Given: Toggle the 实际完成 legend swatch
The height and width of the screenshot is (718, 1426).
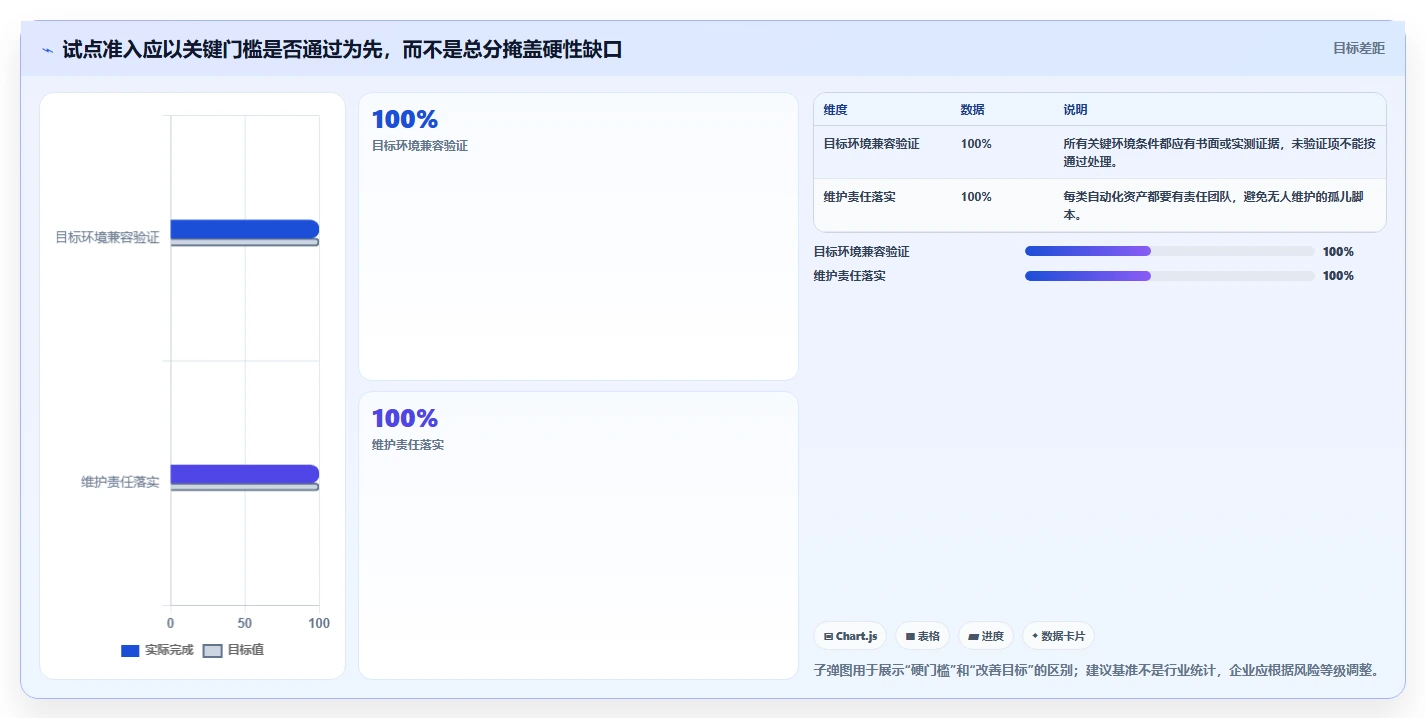Looking at the screenshot, I should pyautogui.click(x=130, y=651).
